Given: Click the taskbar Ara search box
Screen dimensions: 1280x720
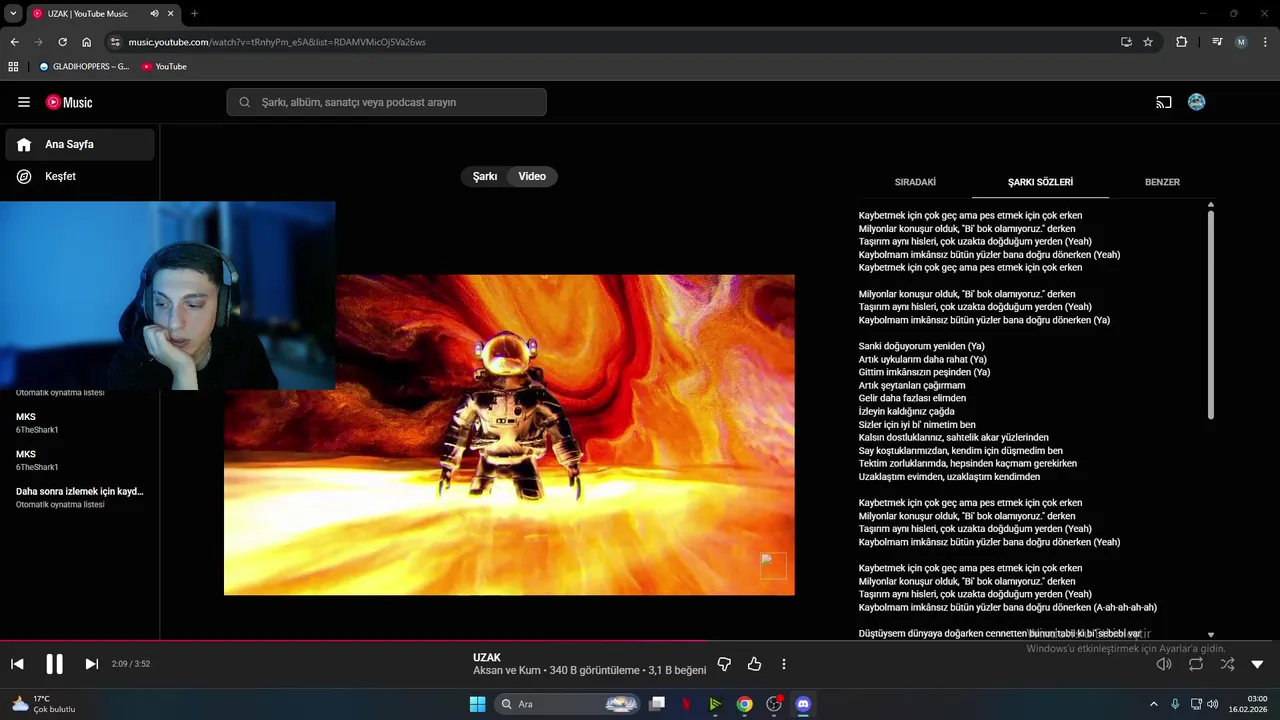Looking at the screenshot, I should (x=567, y=704).
